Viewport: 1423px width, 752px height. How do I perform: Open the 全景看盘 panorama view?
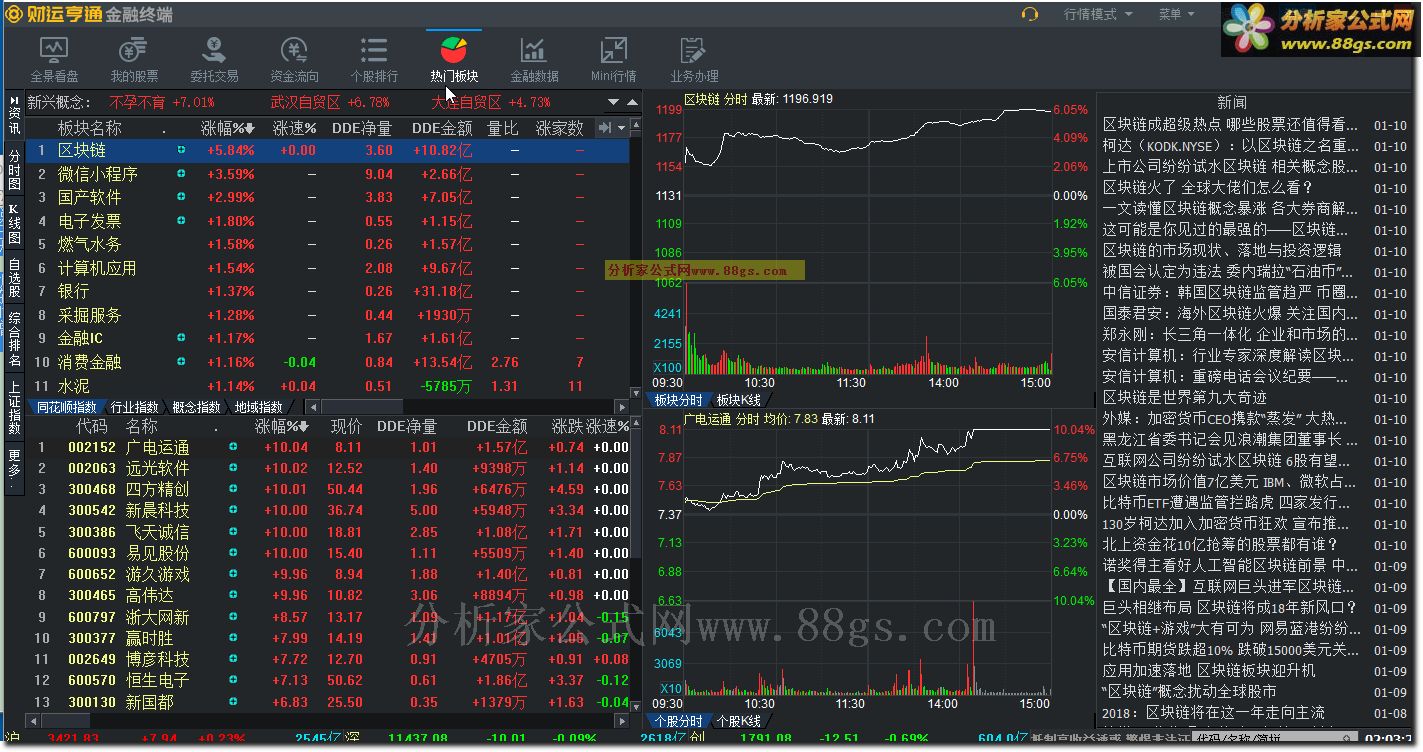pos(54,60)
